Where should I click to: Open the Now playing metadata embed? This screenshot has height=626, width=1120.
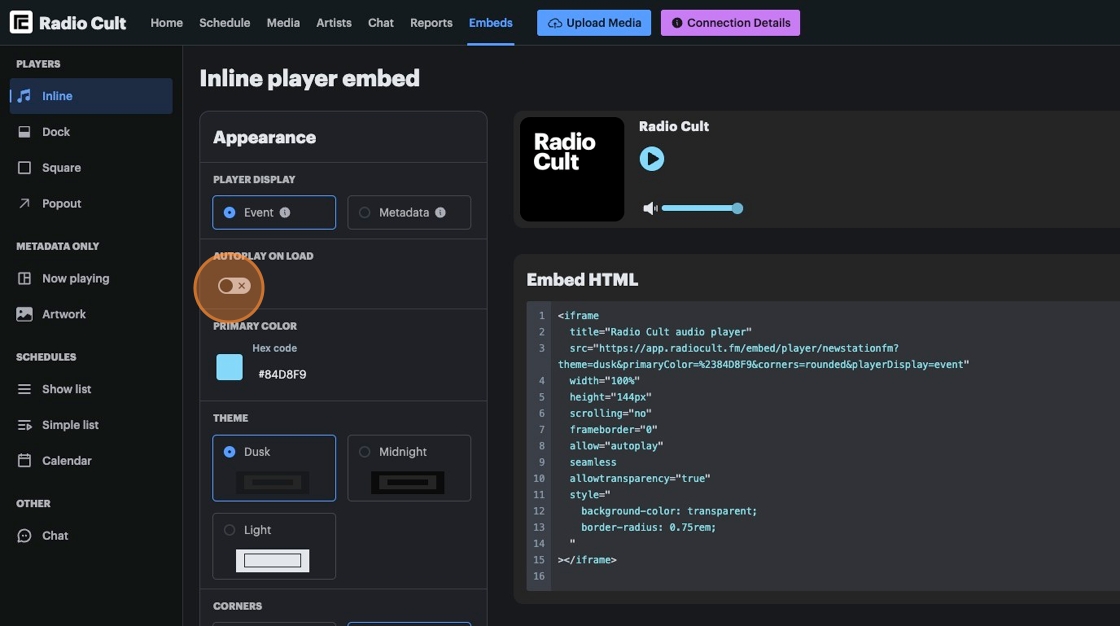pos(91,278)
